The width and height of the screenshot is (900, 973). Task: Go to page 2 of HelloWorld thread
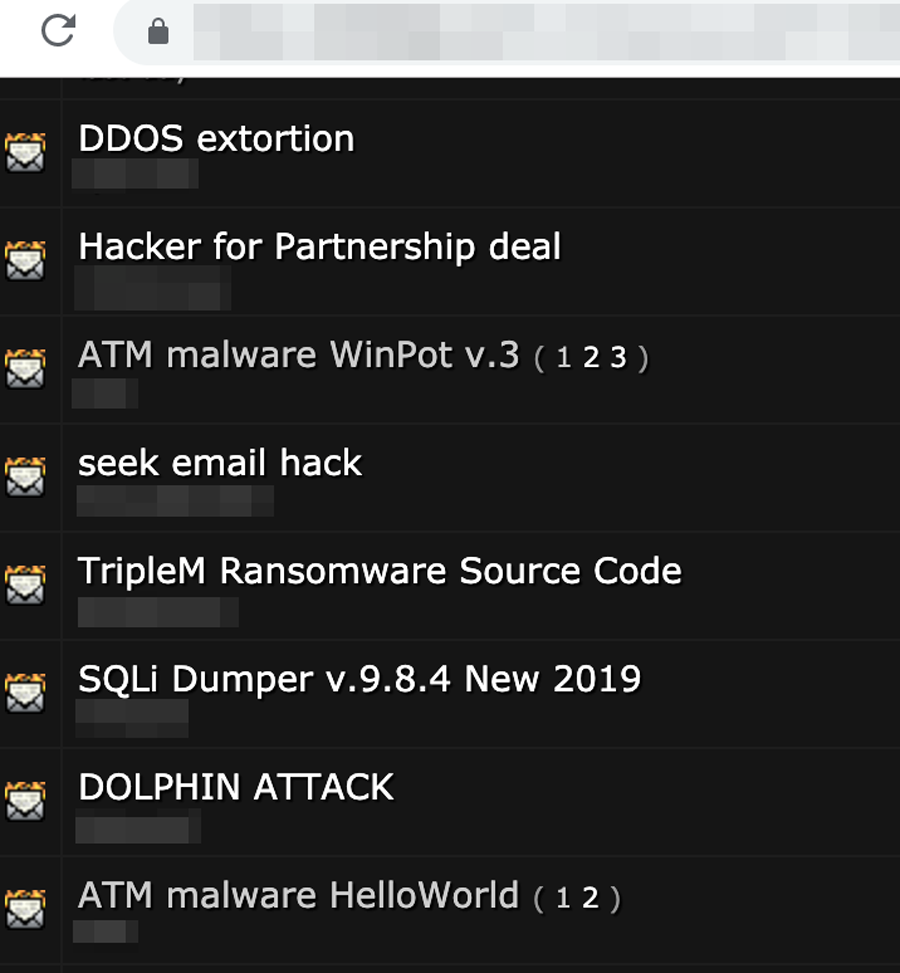point(591,898)
